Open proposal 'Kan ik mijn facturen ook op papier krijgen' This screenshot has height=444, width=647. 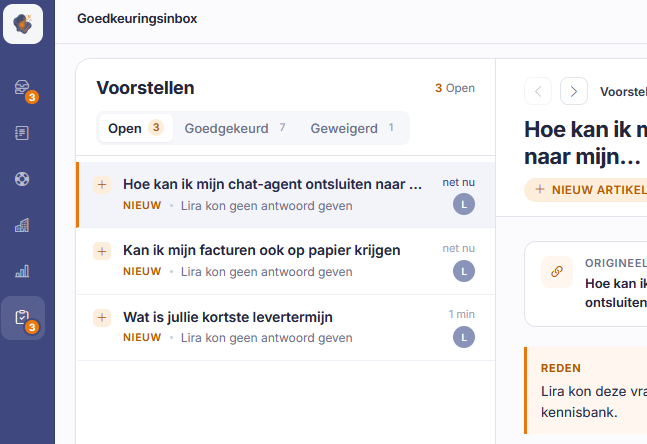point(286,261)
